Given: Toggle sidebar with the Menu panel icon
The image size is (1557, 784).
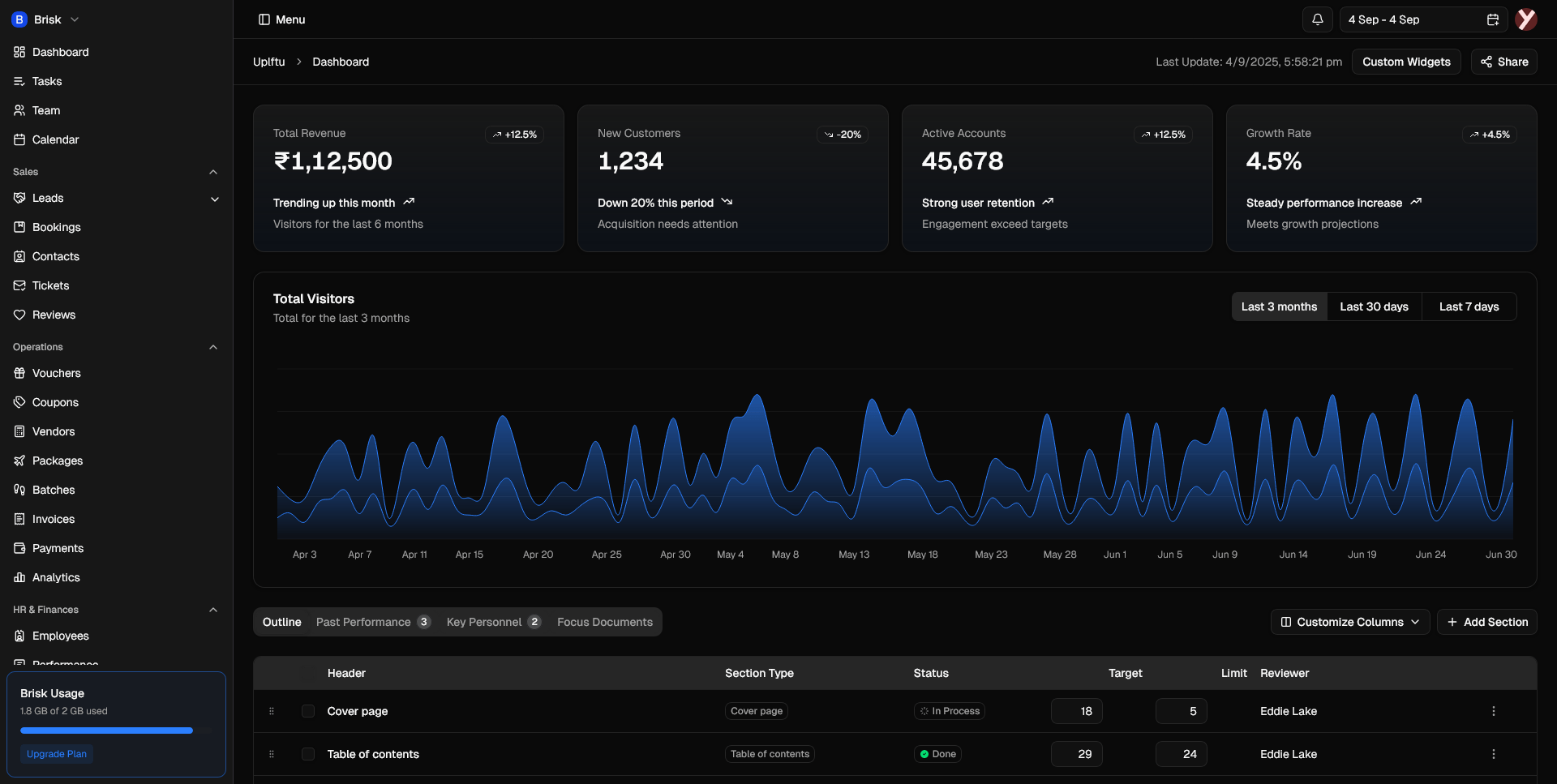Looking at the screenshot, I should [264, 19].
